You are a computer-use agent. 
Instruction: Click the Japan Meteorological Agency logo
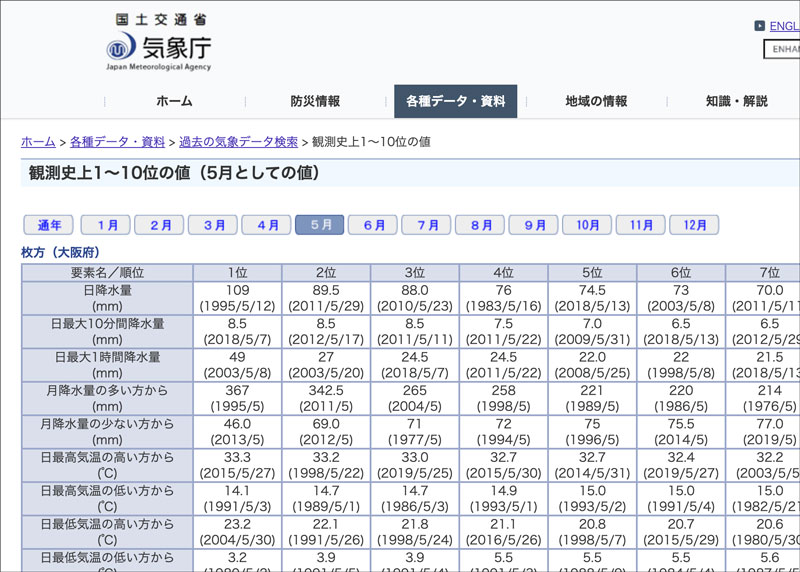click(159, 43)
